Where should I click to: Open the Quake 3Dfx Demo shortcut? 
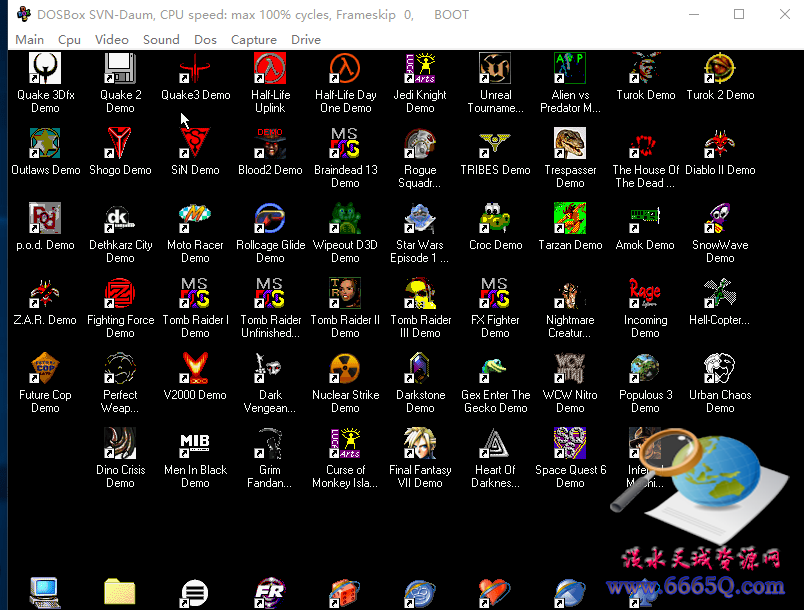click(x=45, y=68)
